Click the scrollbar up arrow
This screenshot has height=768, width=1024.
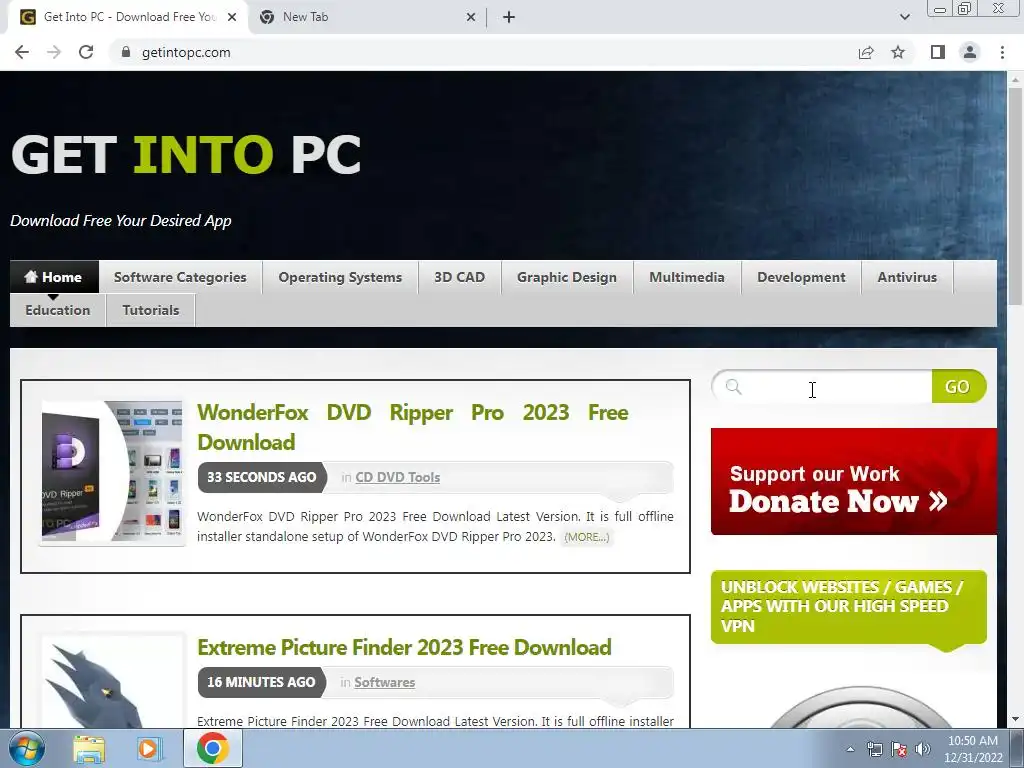click(1016, 79)
